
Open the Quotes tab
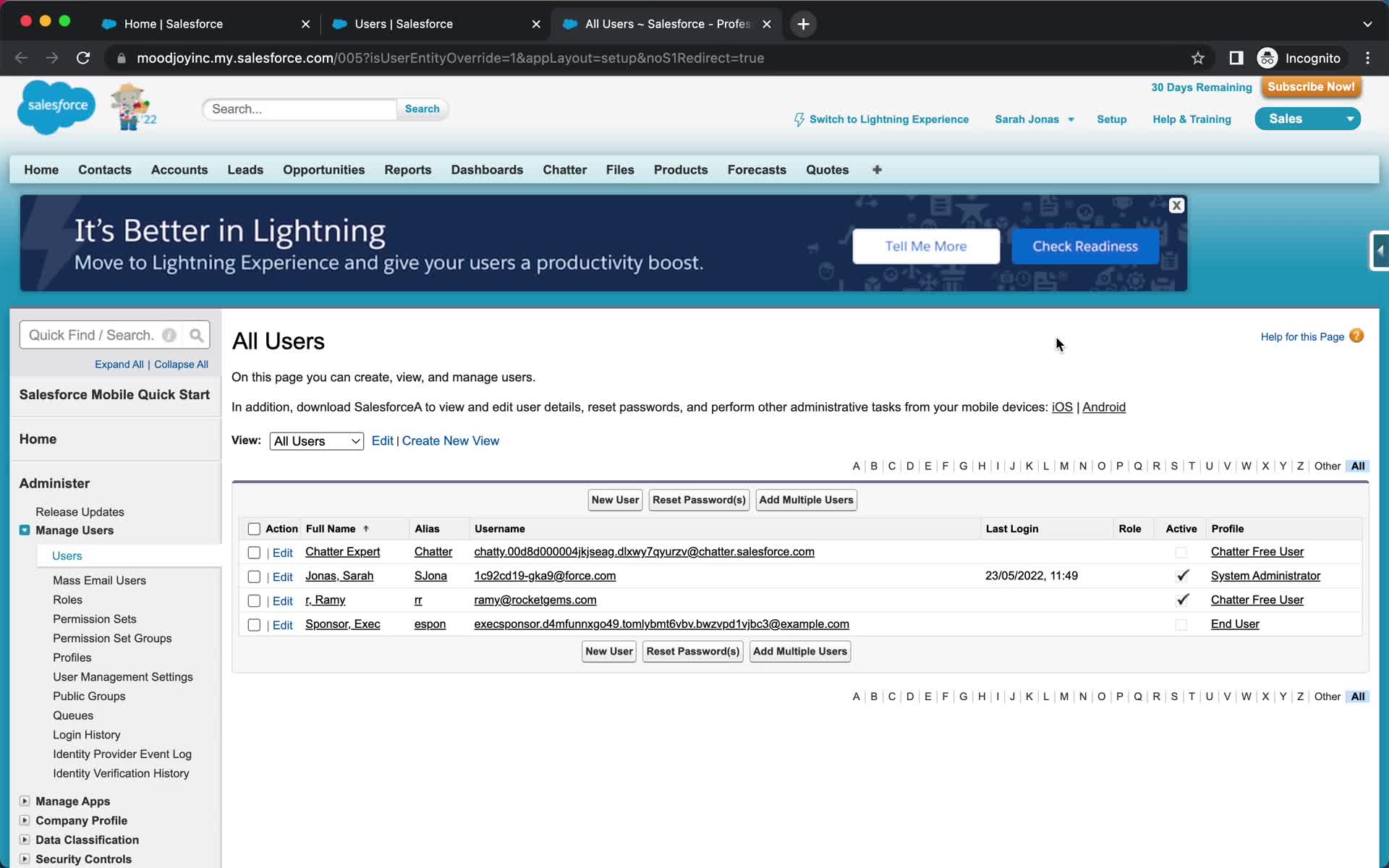click(x=828, y=169)
